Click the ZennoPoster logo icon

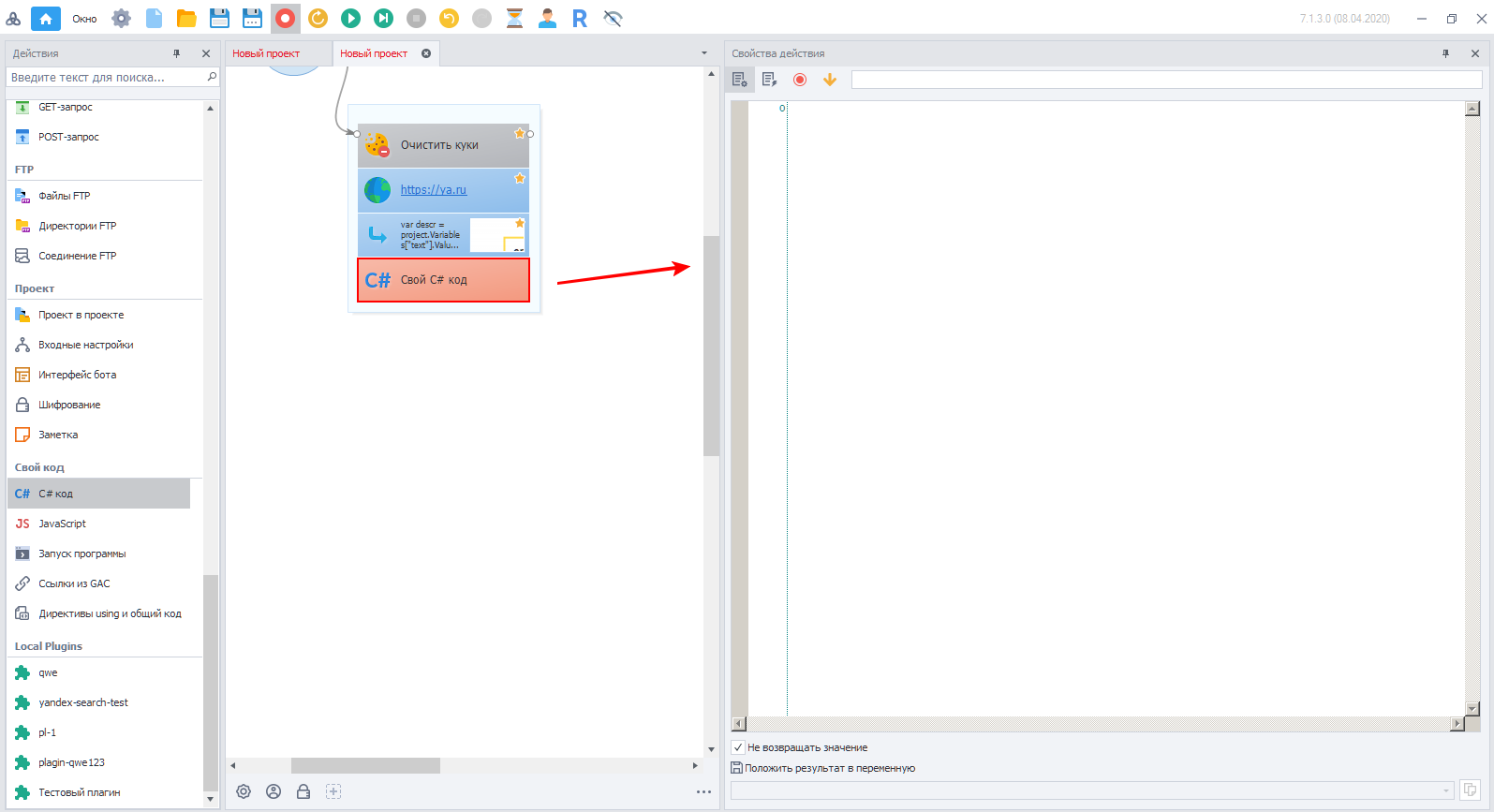[x=13, y=19]
